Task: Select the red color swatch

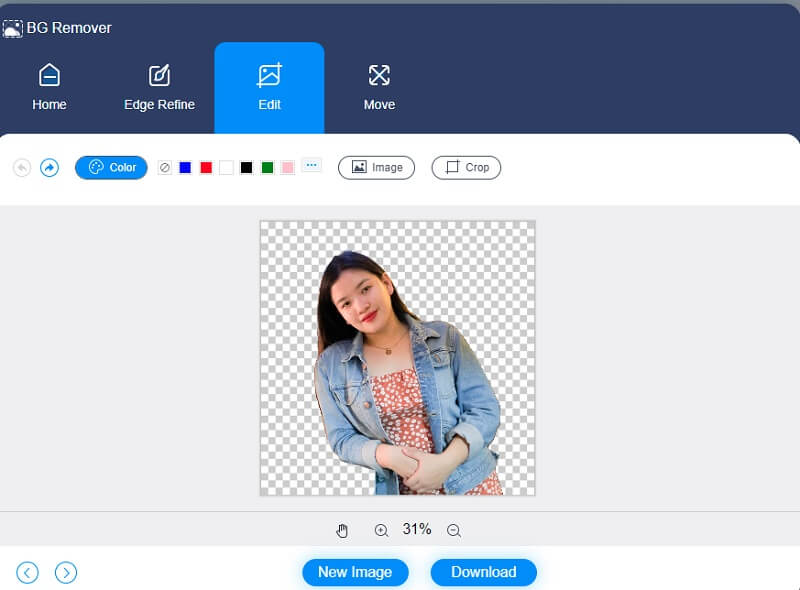Action: [x=206, y=167]
